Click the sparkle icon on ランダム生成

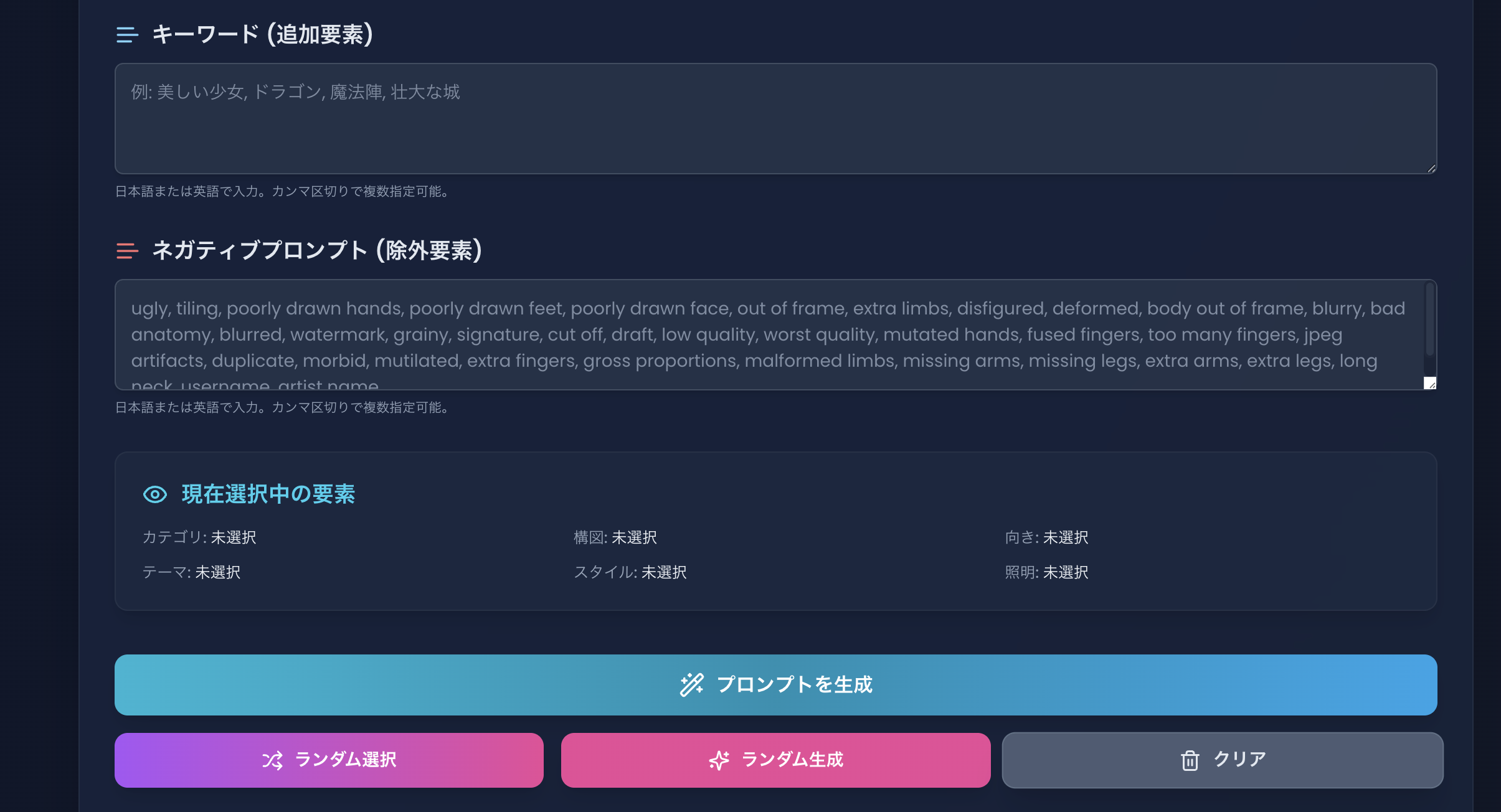pos(719,760)
